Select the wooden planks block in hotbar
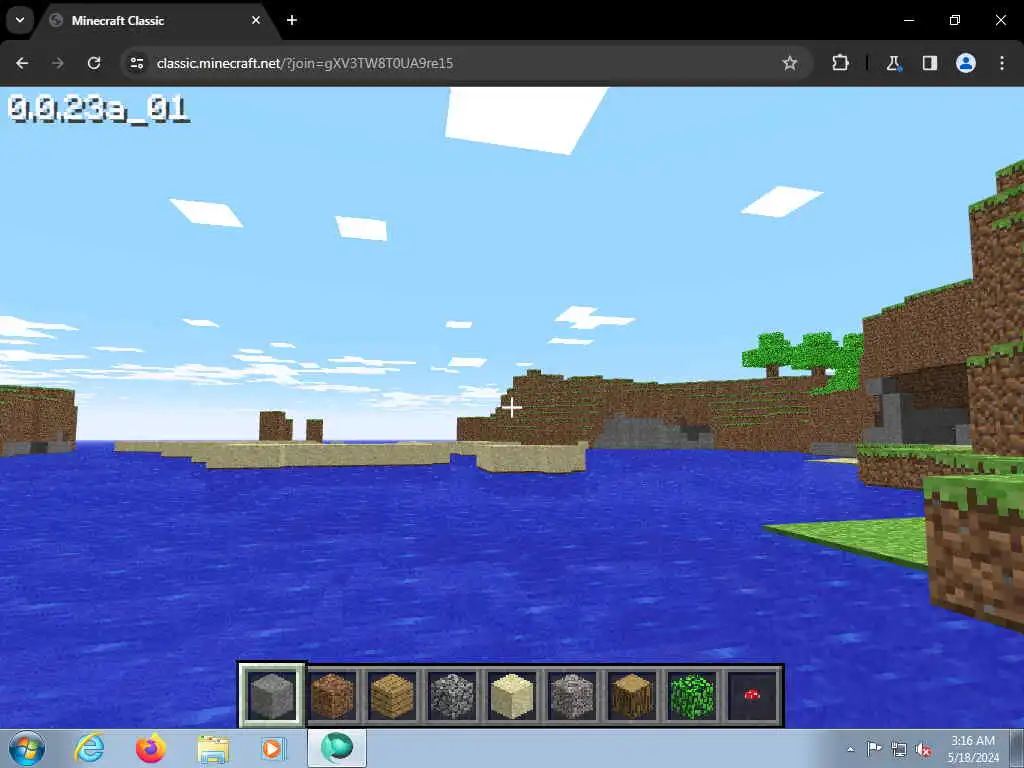The image size is (1024, 768). pos(392,696)
